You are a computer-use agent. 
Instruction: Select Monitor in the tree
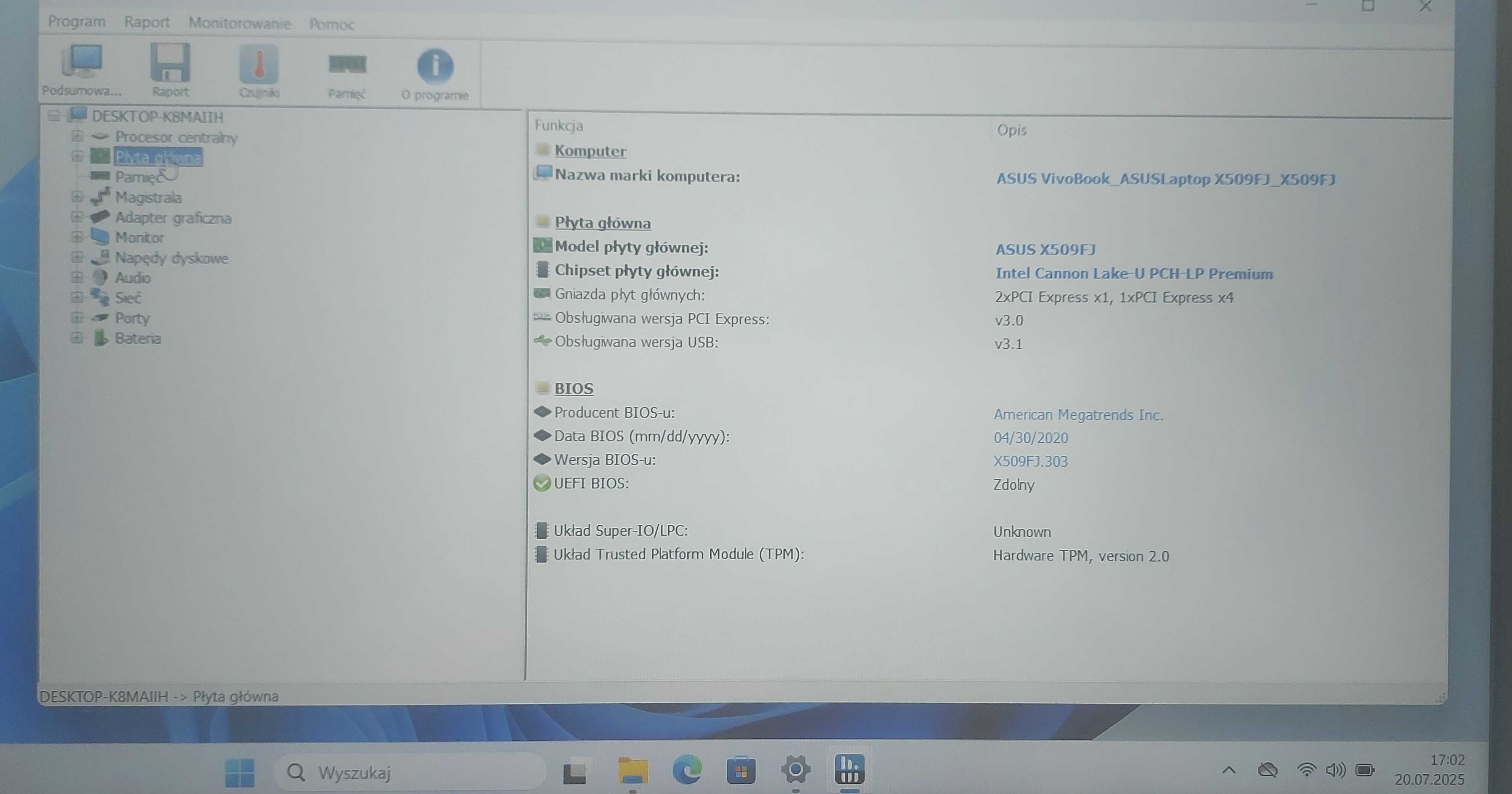point(139,238)
